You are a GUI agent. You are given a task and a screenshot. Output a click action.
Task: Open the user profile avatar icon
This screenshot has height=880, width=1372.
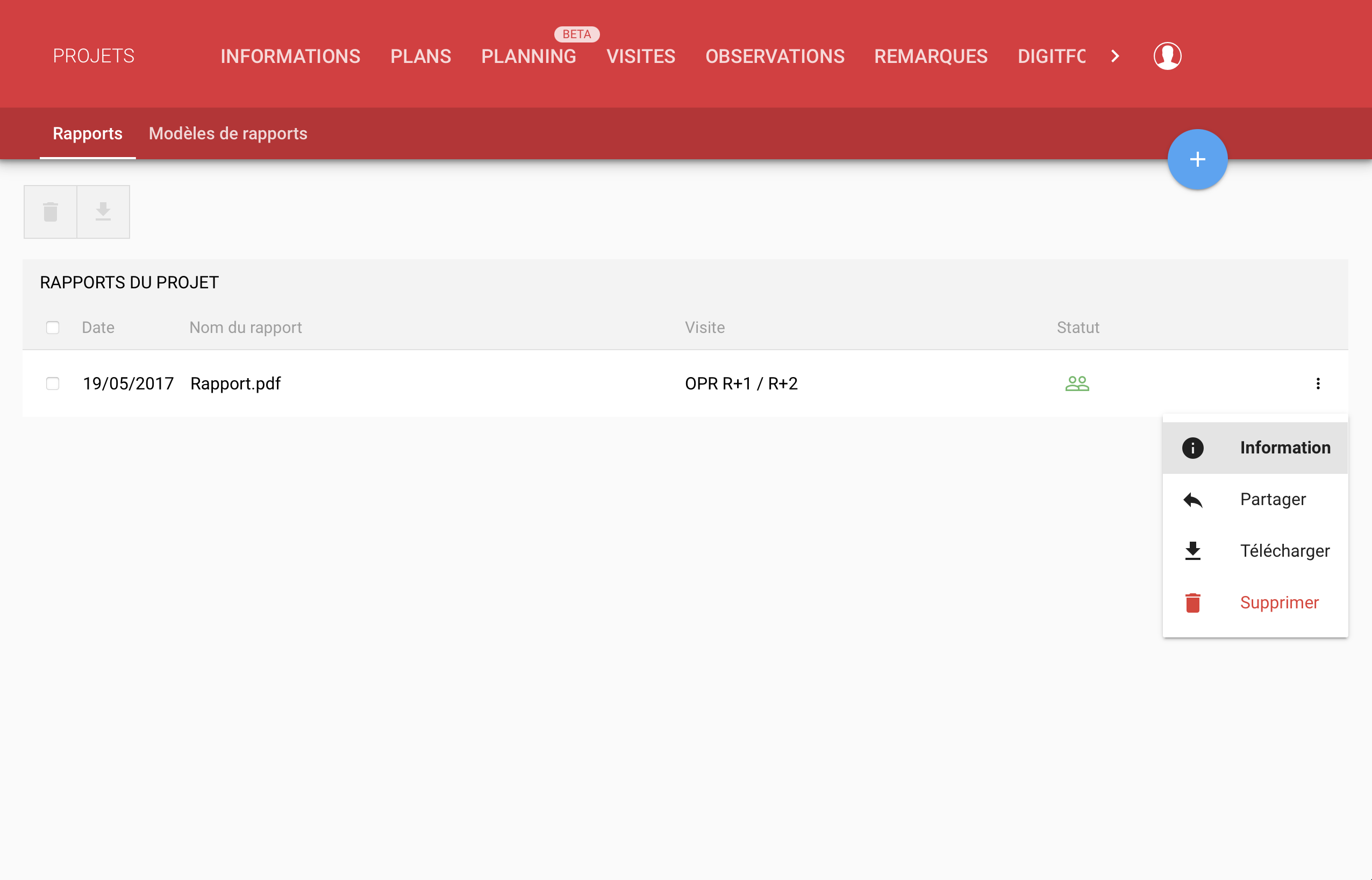(1167, 56)
